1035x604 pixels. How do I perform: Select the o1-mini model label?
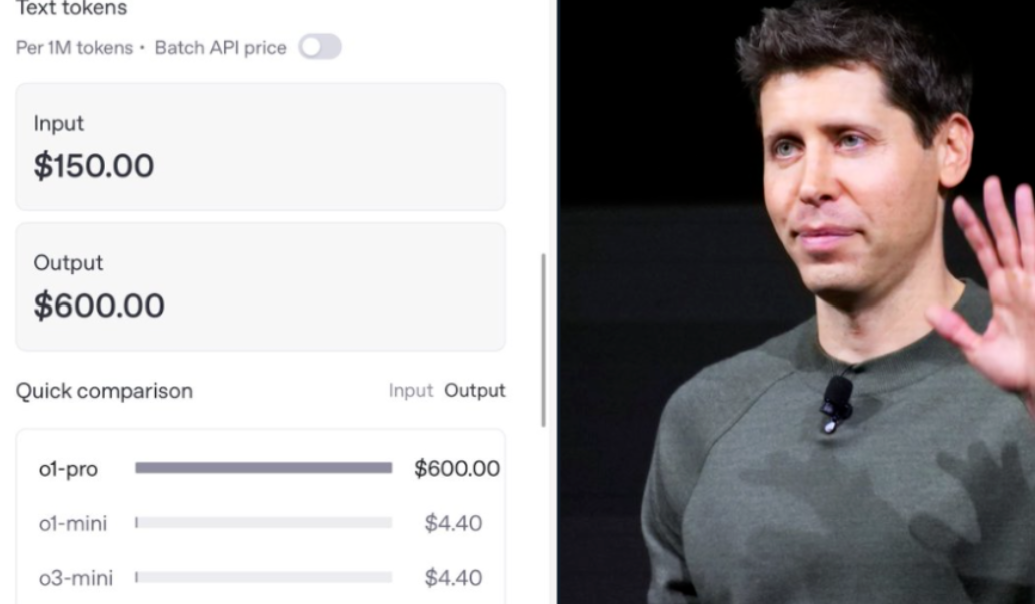[72, 523]
